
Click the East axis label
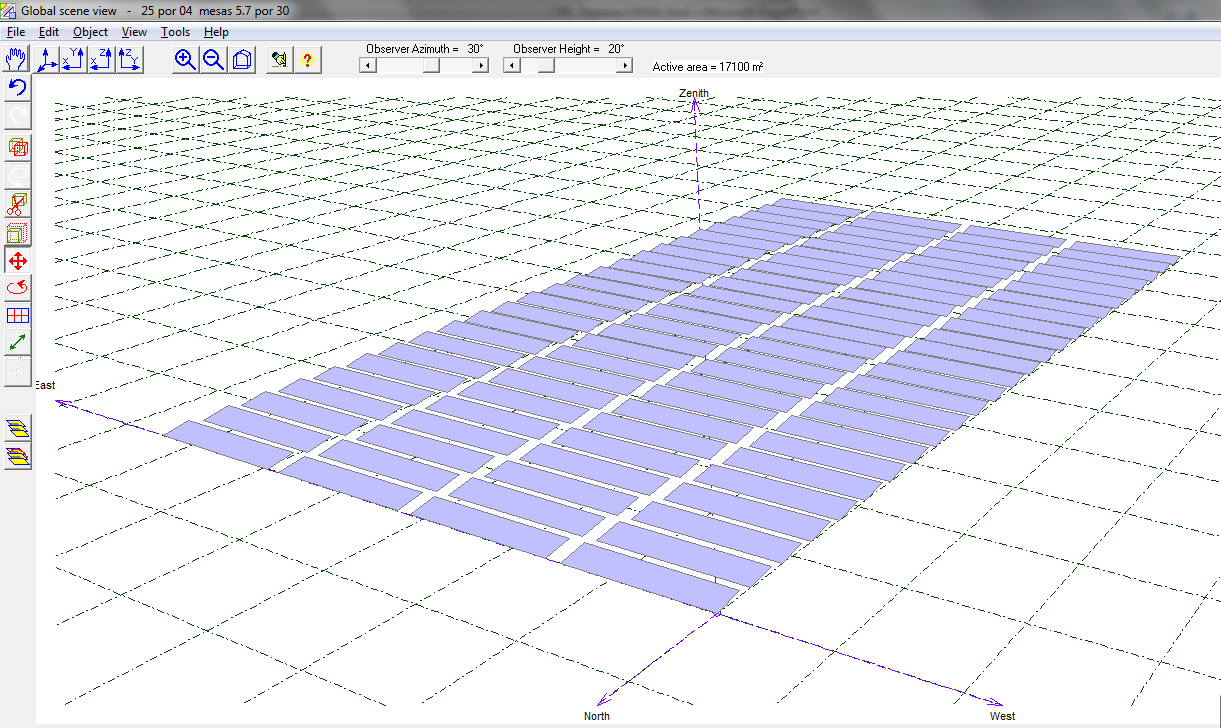coord(46,385)
